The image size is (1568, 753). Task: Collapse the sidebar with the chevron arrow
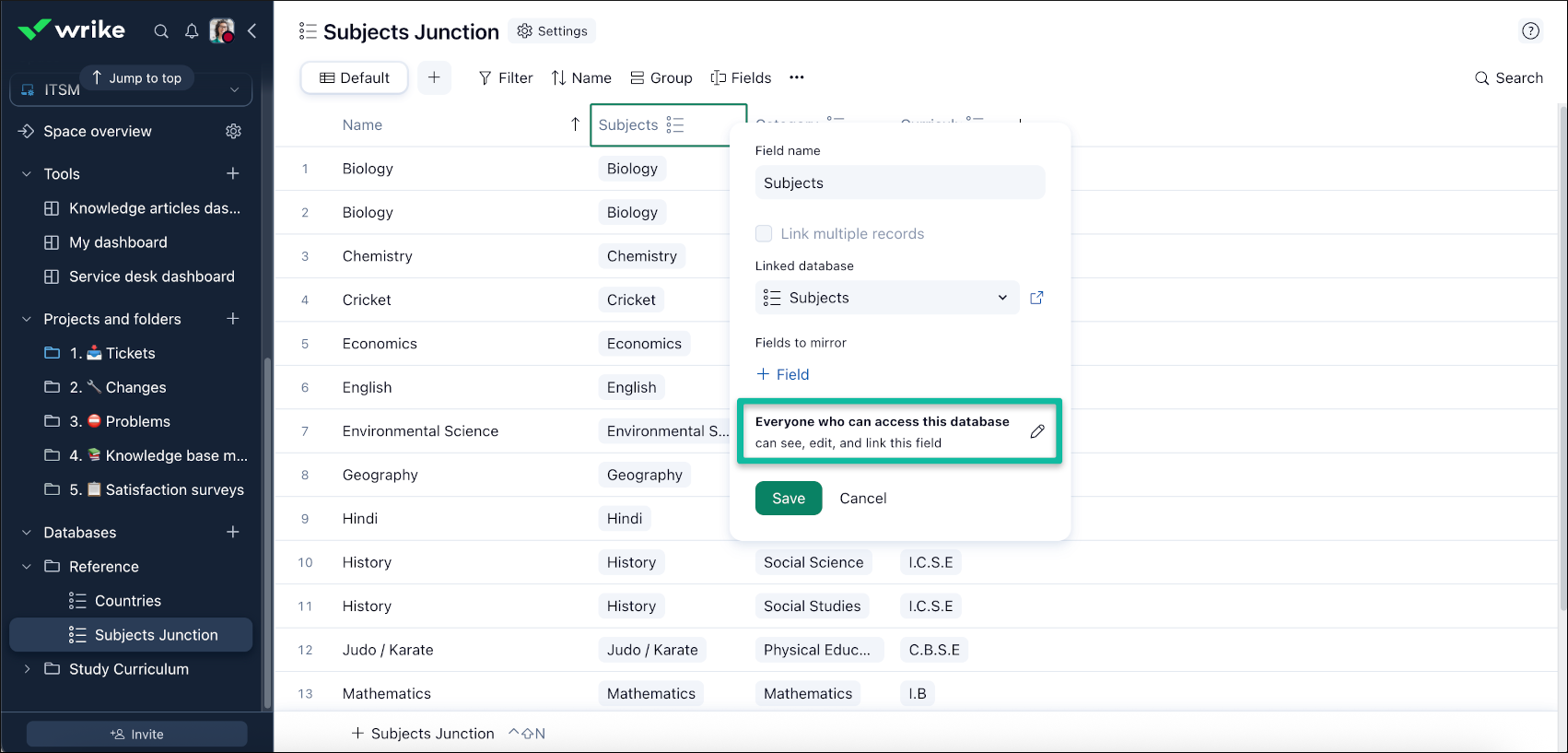pyautogui.click(x=252, y=31)
